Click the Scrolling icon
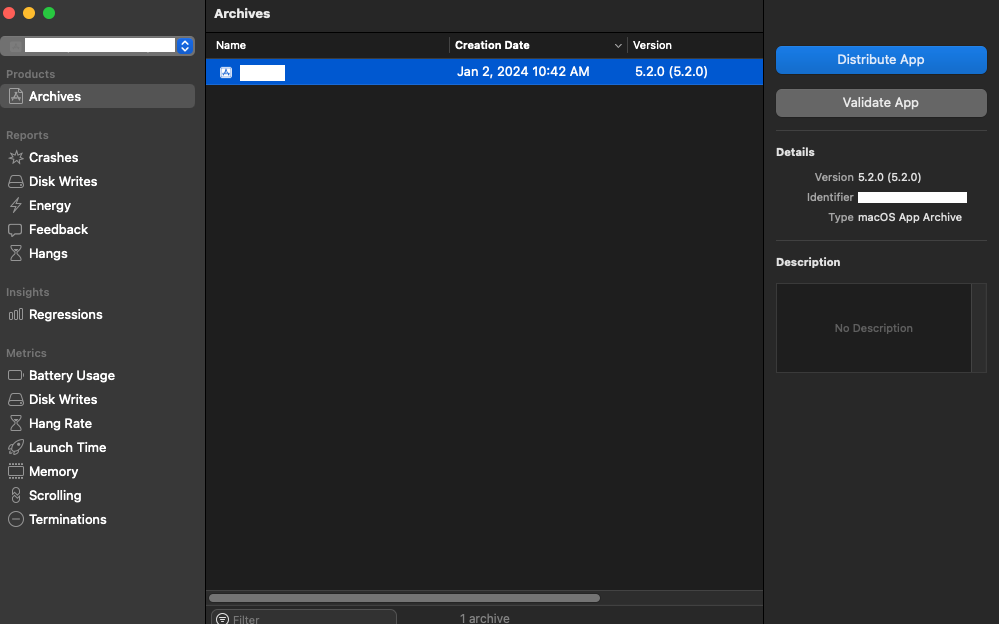999x624 pixels. [16, 495]
